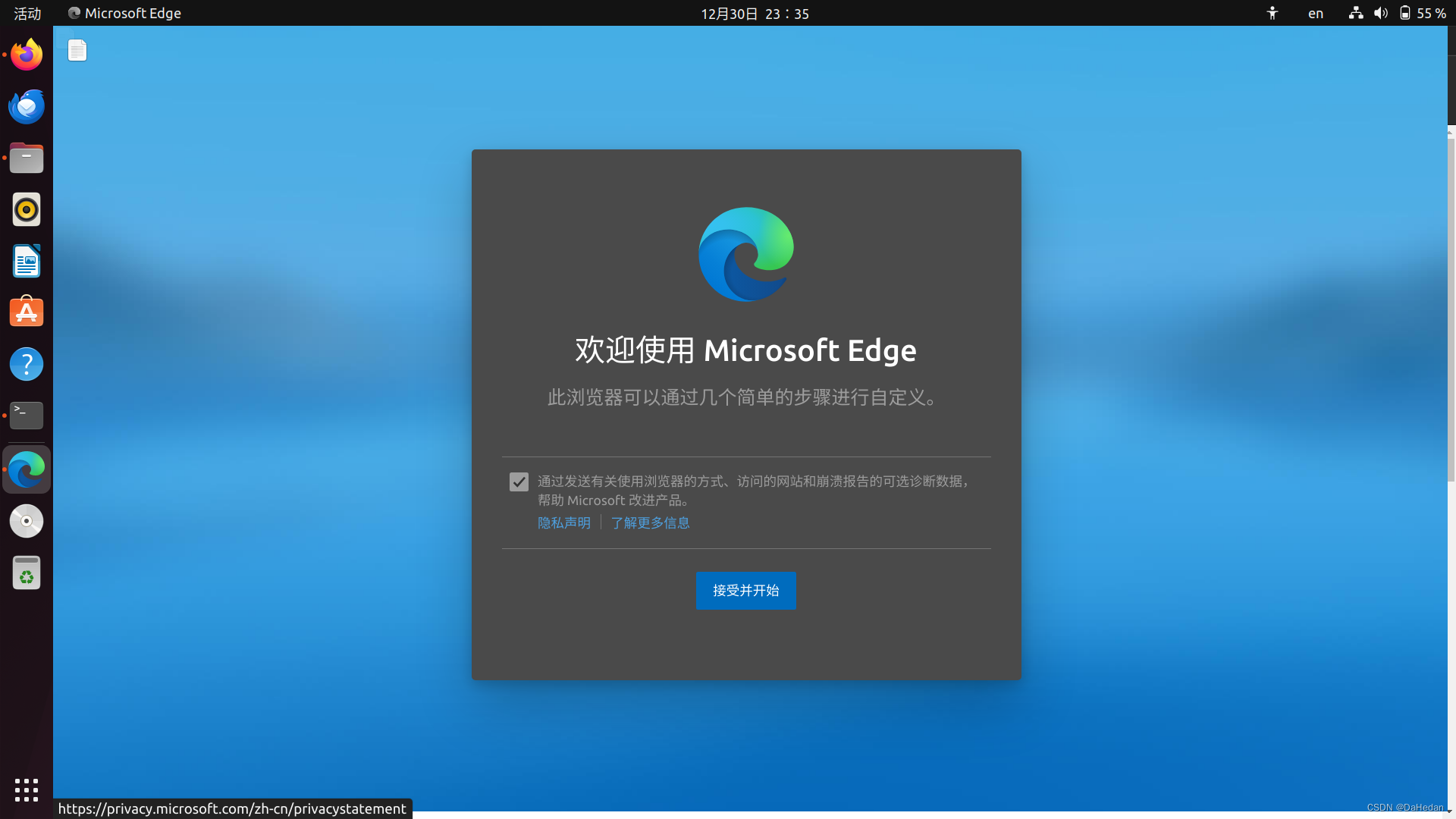Click the 接受并开始 button
Screen dimensions: 1456x819
745,590
